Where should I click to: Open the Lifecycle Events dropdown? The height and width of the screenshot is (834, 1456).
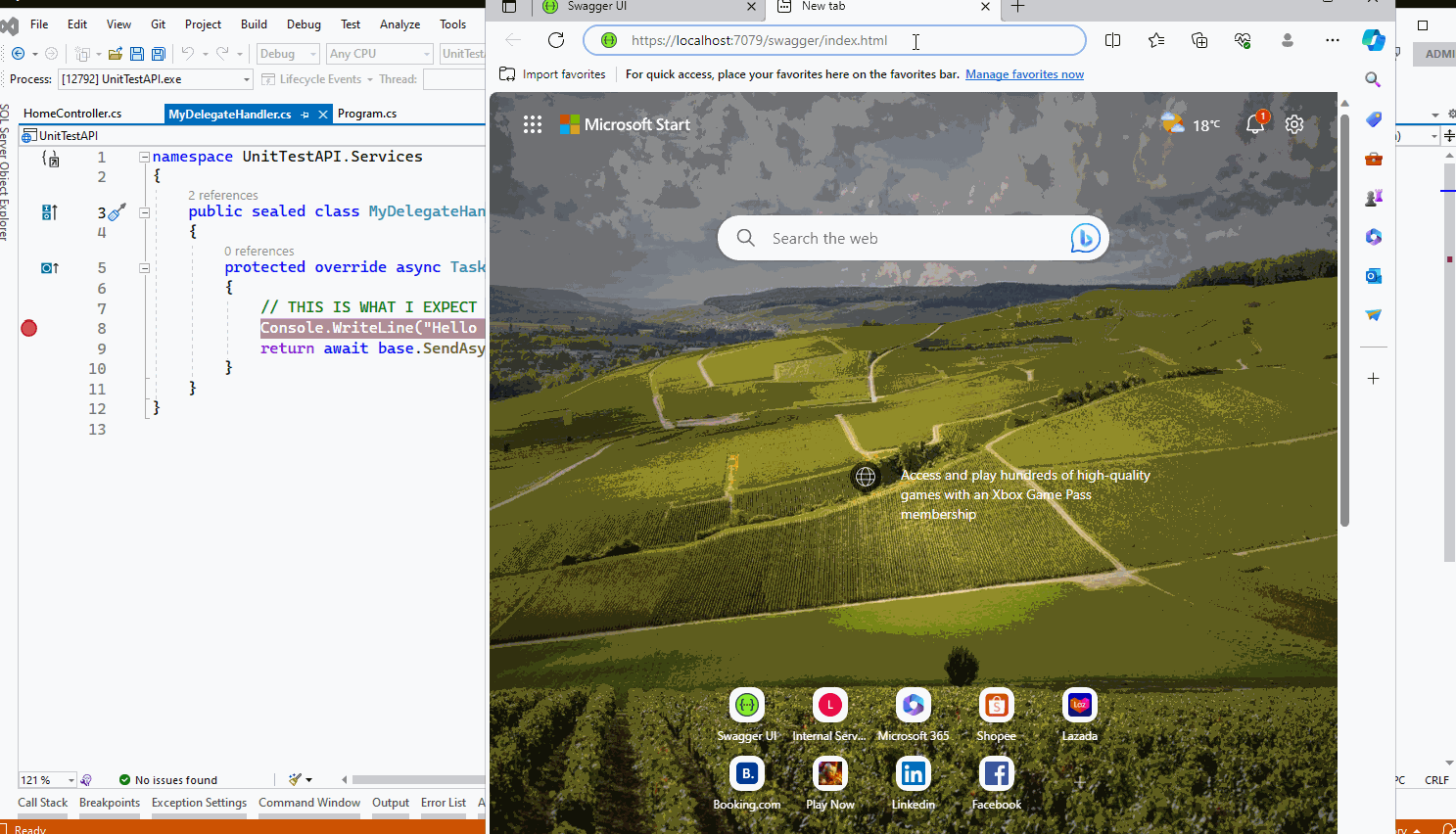(x=318, y=79)
